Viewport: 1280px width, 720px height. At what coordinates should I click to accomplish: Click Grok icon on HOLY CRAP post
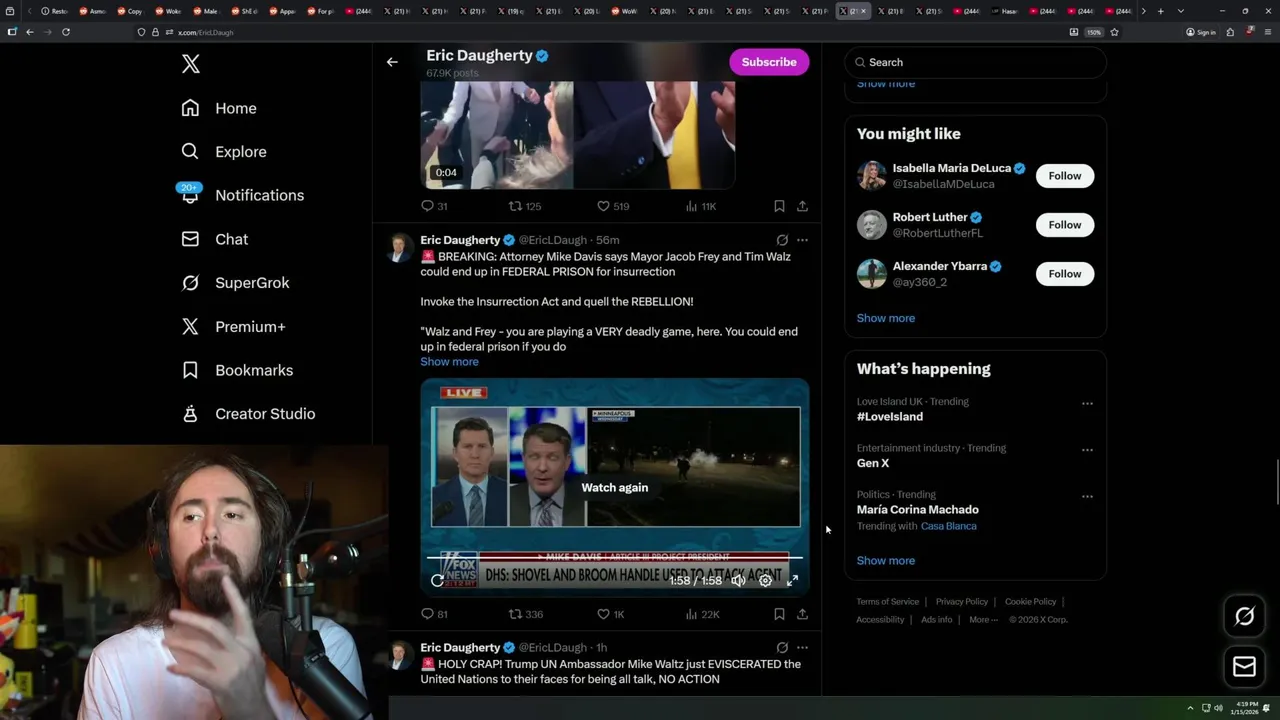(782, 648)
